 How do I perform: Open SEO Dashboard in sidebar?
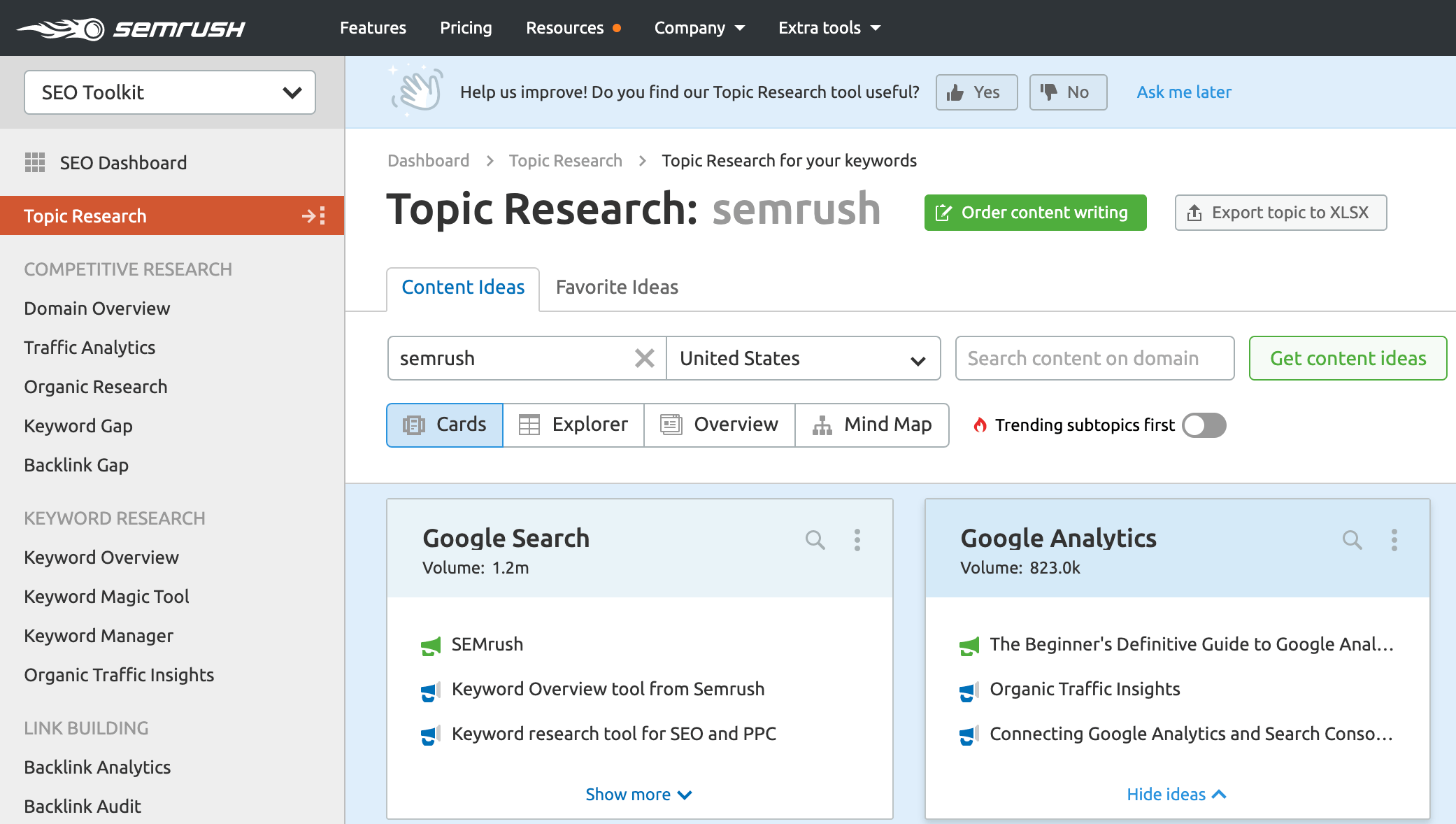(x=123, y=163)
